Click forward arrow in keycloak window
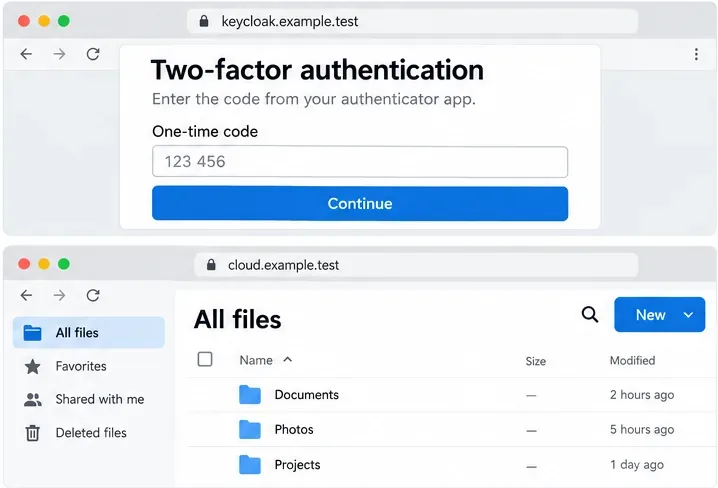This screenshot has width=718, height=488. [59, 54]
